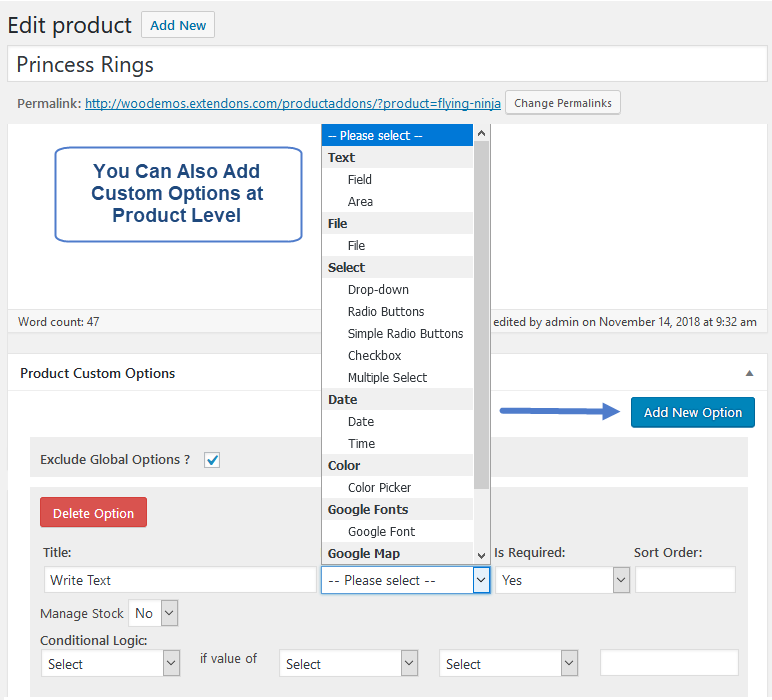Image resolution: width=772 pixels, height=700 pixels.
Task: Open the product permalink URL
Action: coord(292,103)
